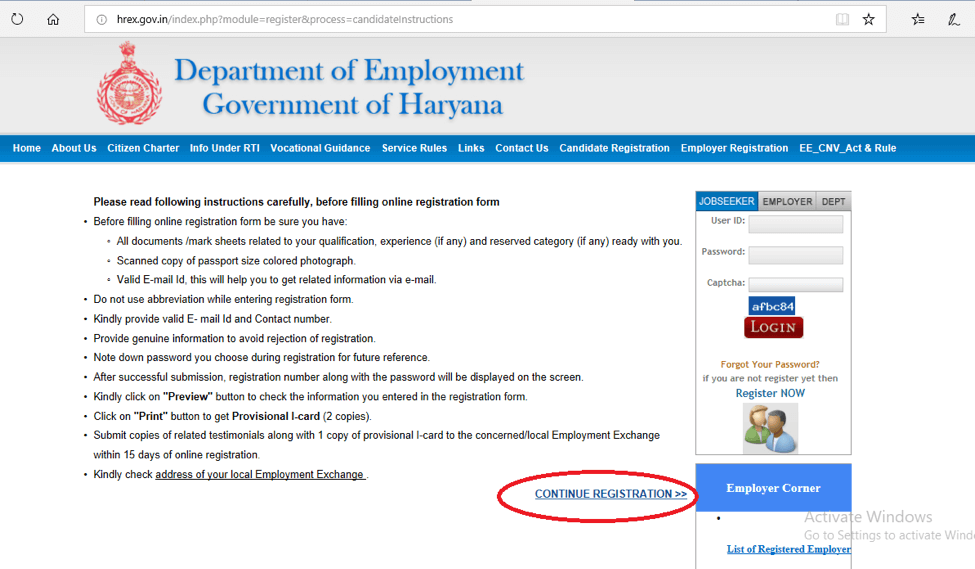Select Info Under RTI menu item

(x=224, y=148)
